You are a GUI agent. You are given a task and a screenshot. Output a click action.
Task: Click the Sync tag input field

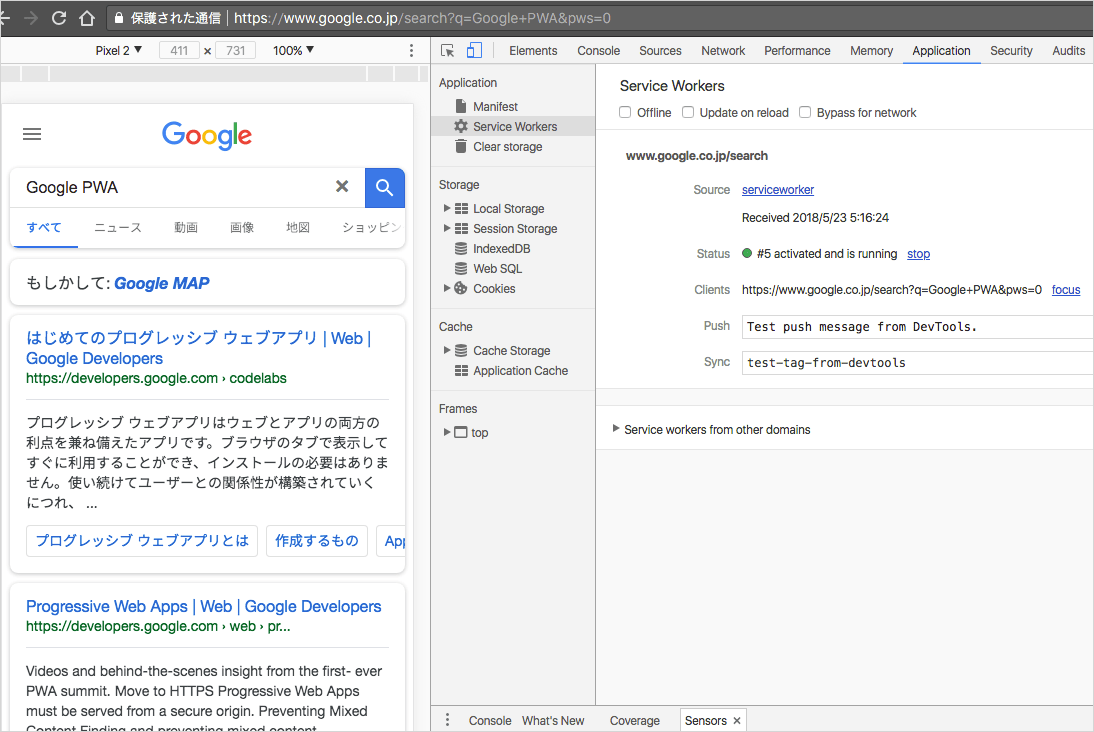[x=917, y=363]
